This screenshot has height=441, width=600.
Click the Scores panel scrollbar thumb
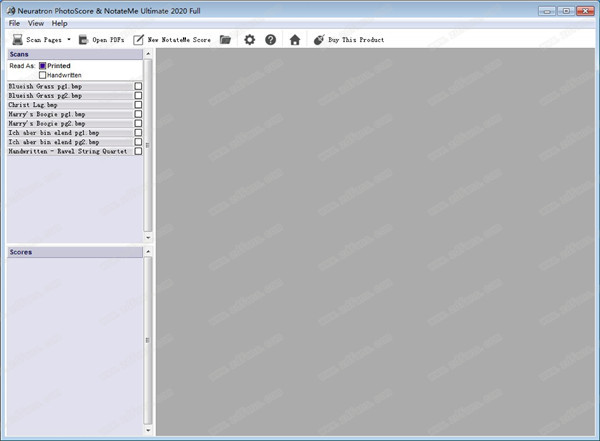[148, 341]
